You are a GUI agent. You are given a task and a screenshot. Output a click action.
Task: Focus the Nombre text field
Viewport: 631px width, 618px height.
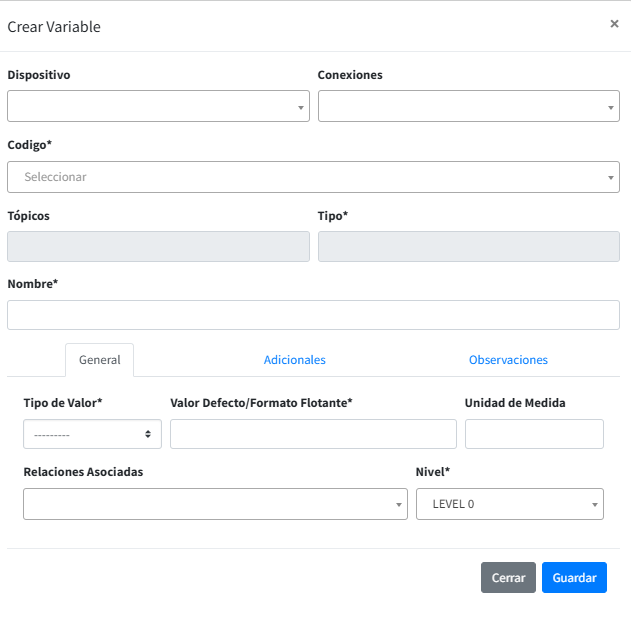click(x=313, y=315)
